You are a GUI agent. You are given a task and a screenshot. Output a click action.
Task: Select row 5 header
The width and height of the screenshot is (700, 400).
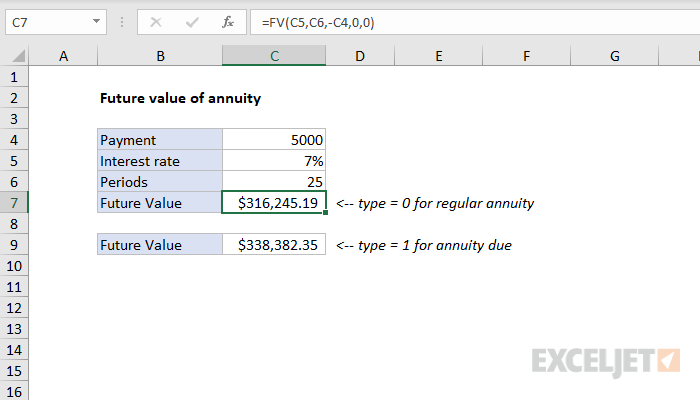pyautogui.click(x=14, y=161)
